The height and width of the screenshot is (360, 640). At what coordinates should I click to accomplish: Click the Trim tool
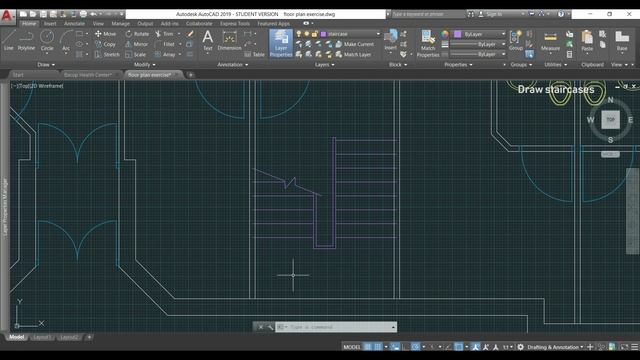[164, 34]
